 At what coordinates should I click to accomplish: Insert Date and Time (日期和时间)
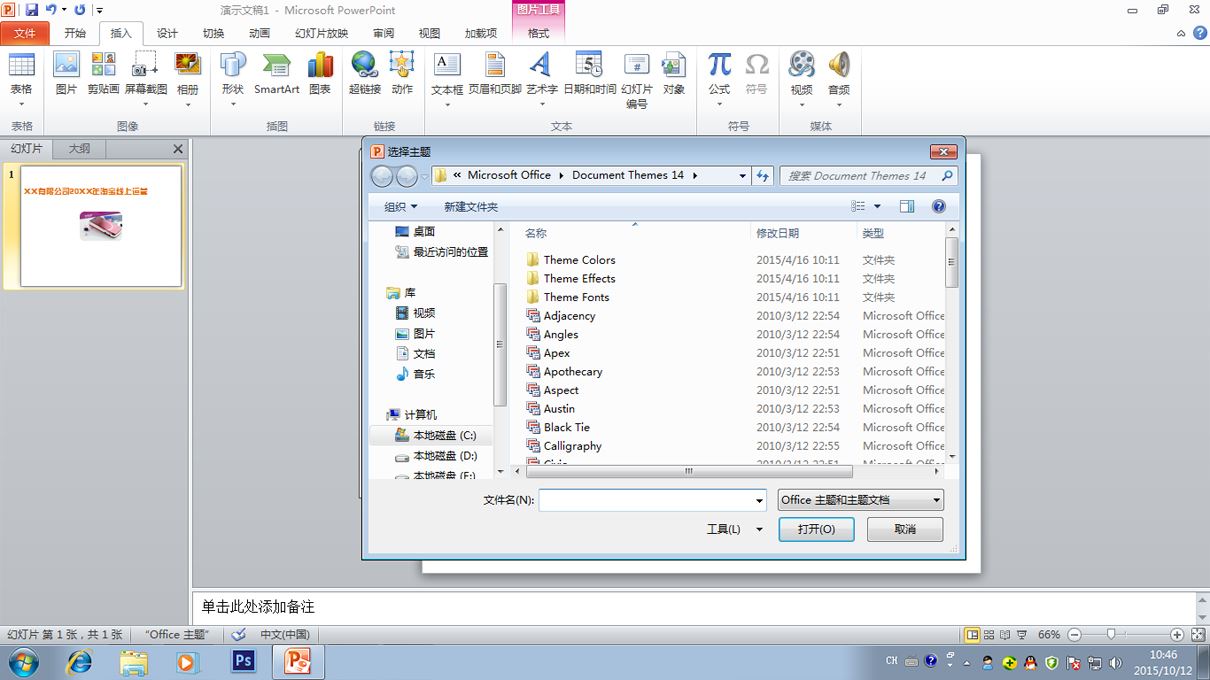point(590,74)
